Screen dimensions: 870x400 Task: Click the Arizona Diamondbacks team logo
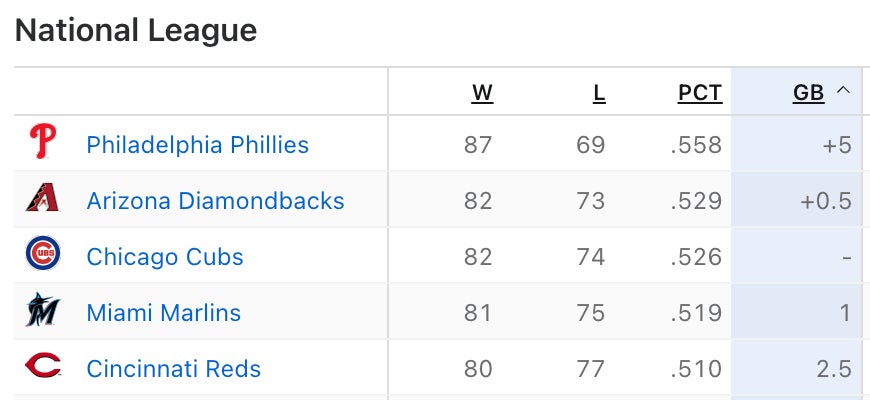pyautogui.click(x=43, y=200)
